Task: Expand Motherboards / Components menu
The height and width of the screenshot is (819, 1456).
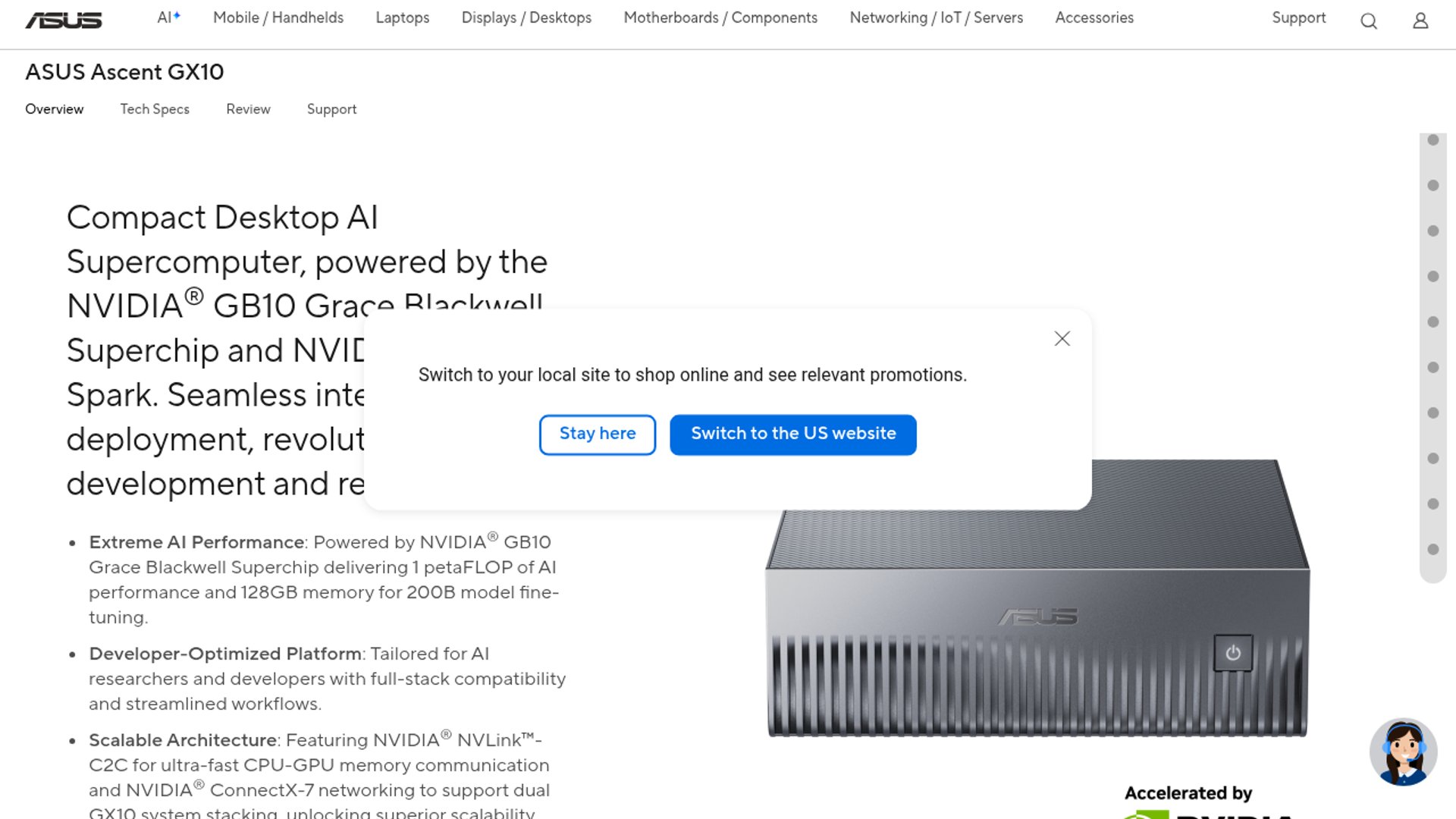Action: 720,17
